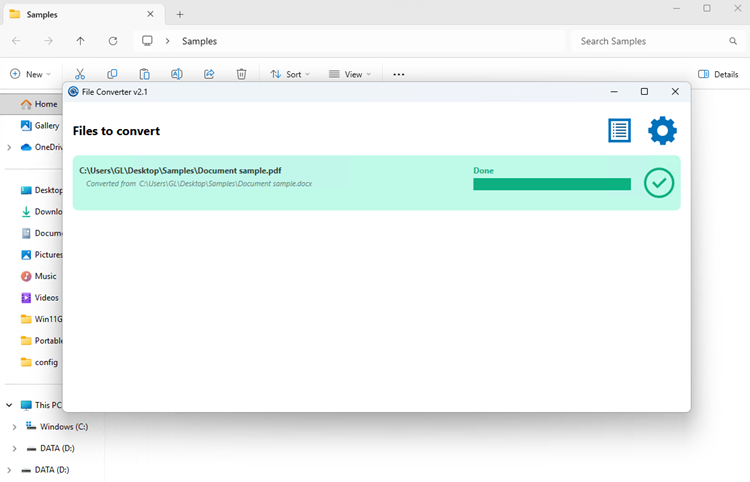
Task: Click the Cut scissors icon
Action: pyautogui.click(x=80, y=74)
